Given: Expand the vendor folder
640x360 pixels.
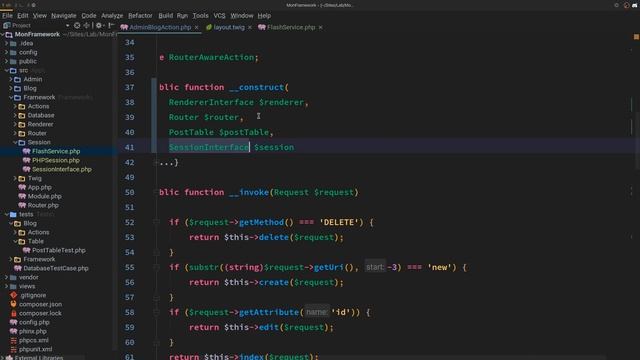Looking at the screenshot, I should pos(6,277).
